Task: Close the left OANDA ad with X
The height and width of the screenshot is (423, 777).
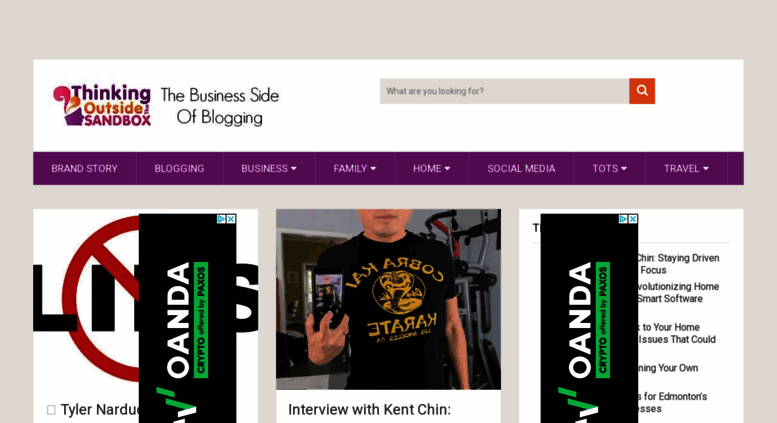Action: pyautogui.click(x=231, y=219)
